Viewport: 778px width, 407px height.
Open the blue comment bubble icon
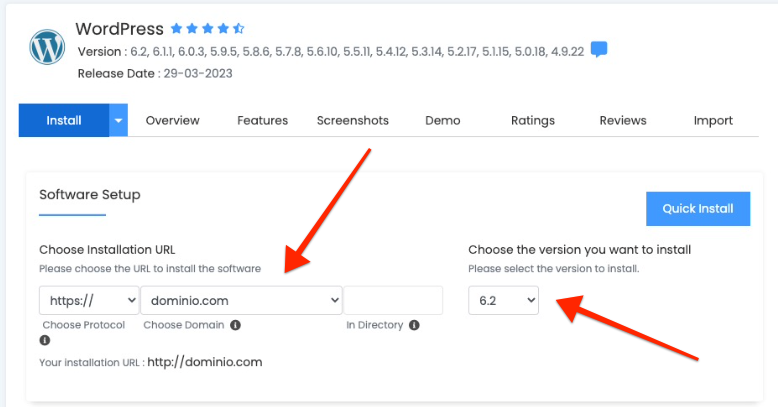point(599,50)
